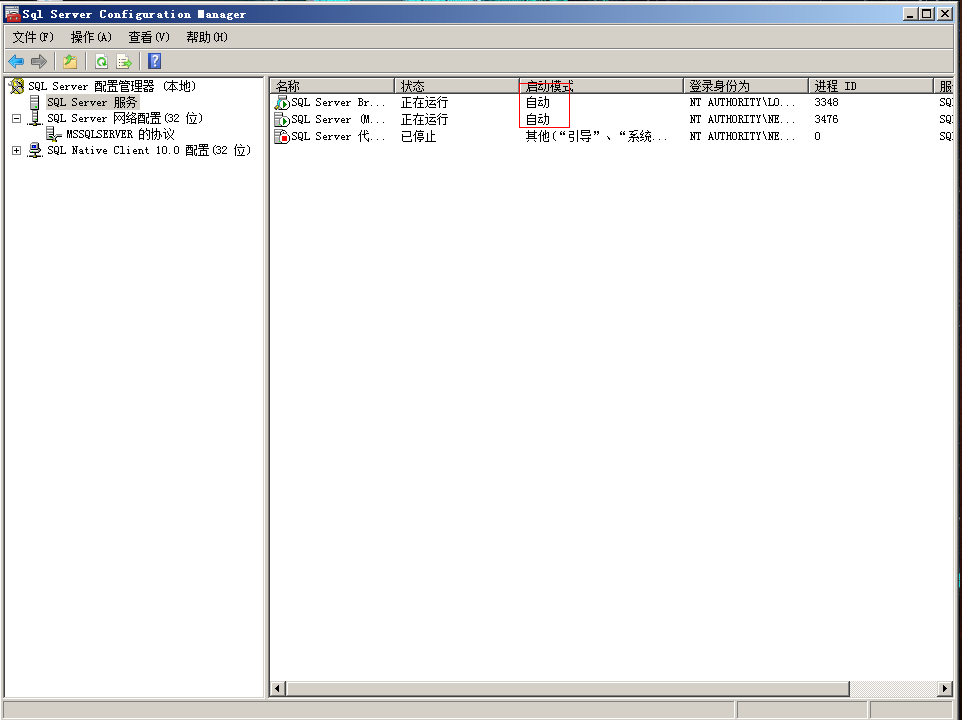The height and width of the screenshot is (720, 962).
Task: Click the horizontal scrollbar right arrow
Action: (x=945, y=689)
